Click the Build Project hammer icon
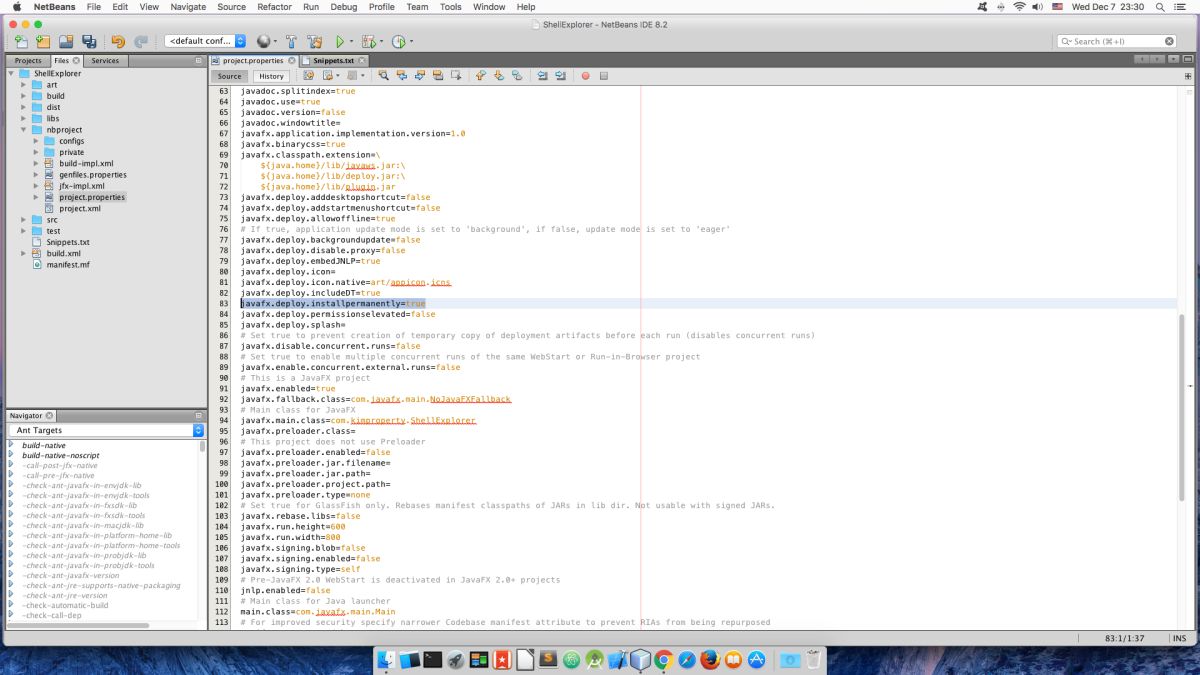Screen dimensions: 1200x675 tap(291, 41)
